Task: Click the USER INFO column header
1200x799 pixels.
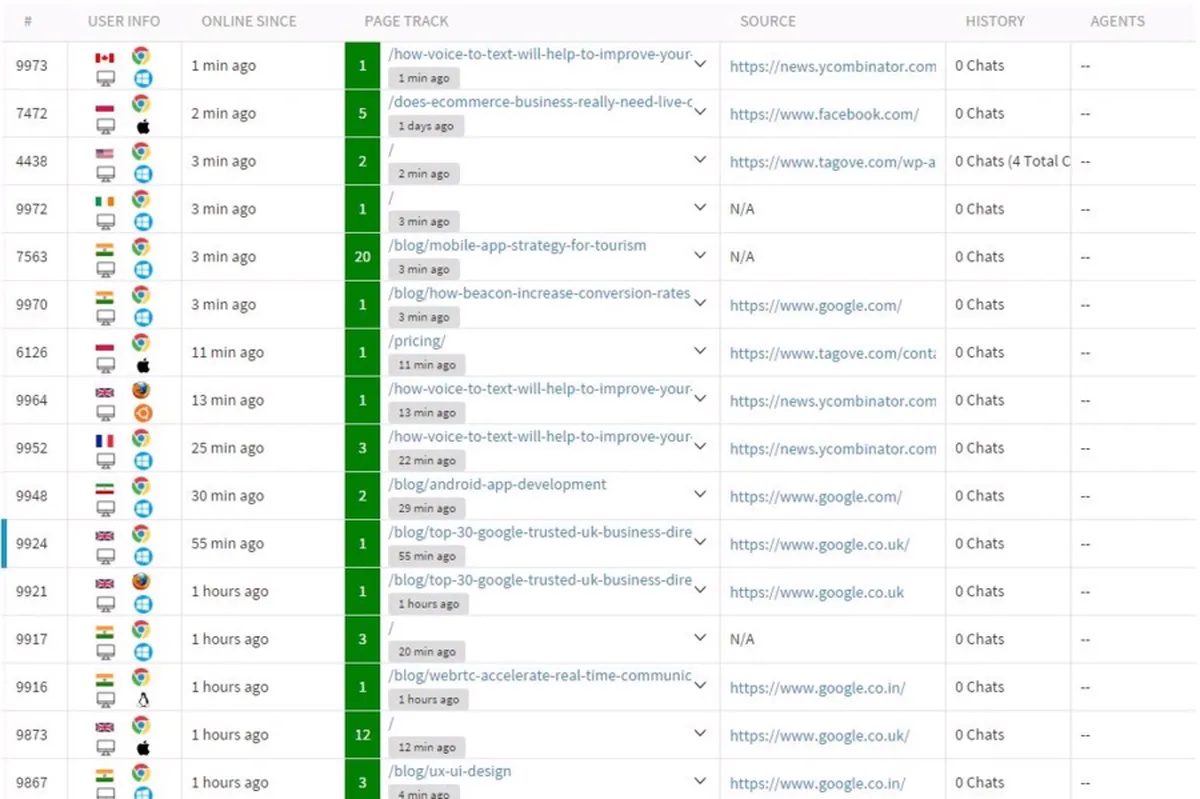Action: click(124, 21)
